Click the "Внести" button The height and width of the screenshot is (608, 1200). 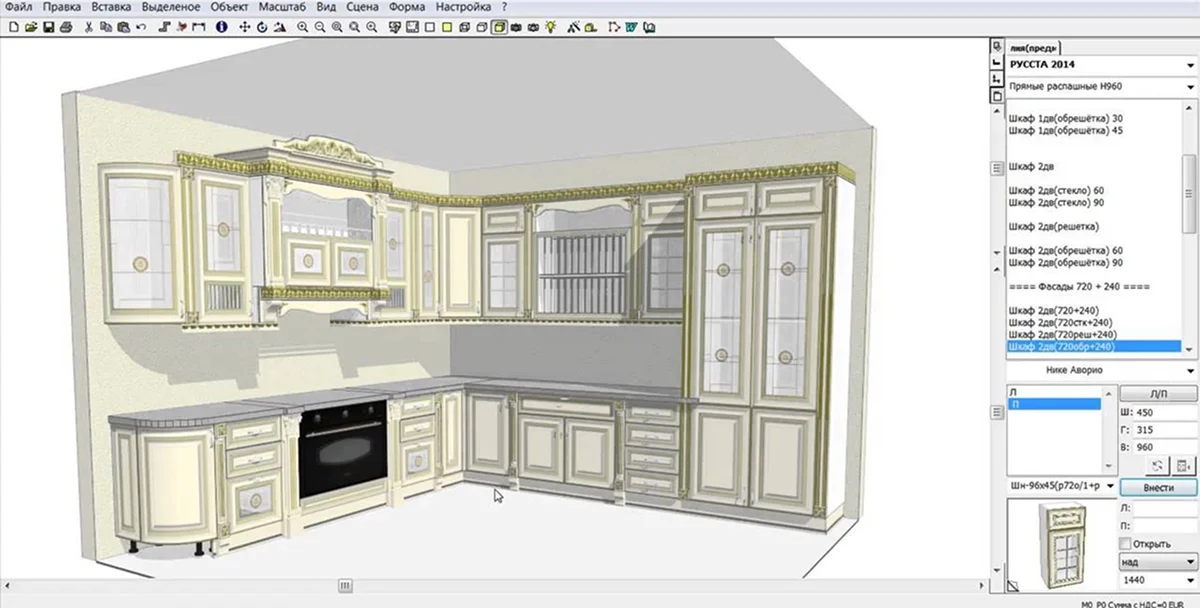pos(1157,487)
